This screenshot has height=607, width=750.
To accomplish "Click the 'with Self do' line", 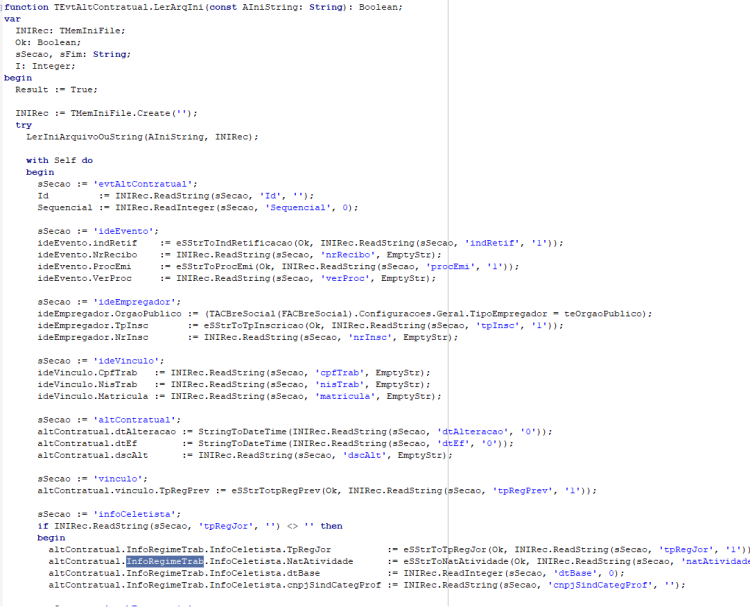I will 59,160.
